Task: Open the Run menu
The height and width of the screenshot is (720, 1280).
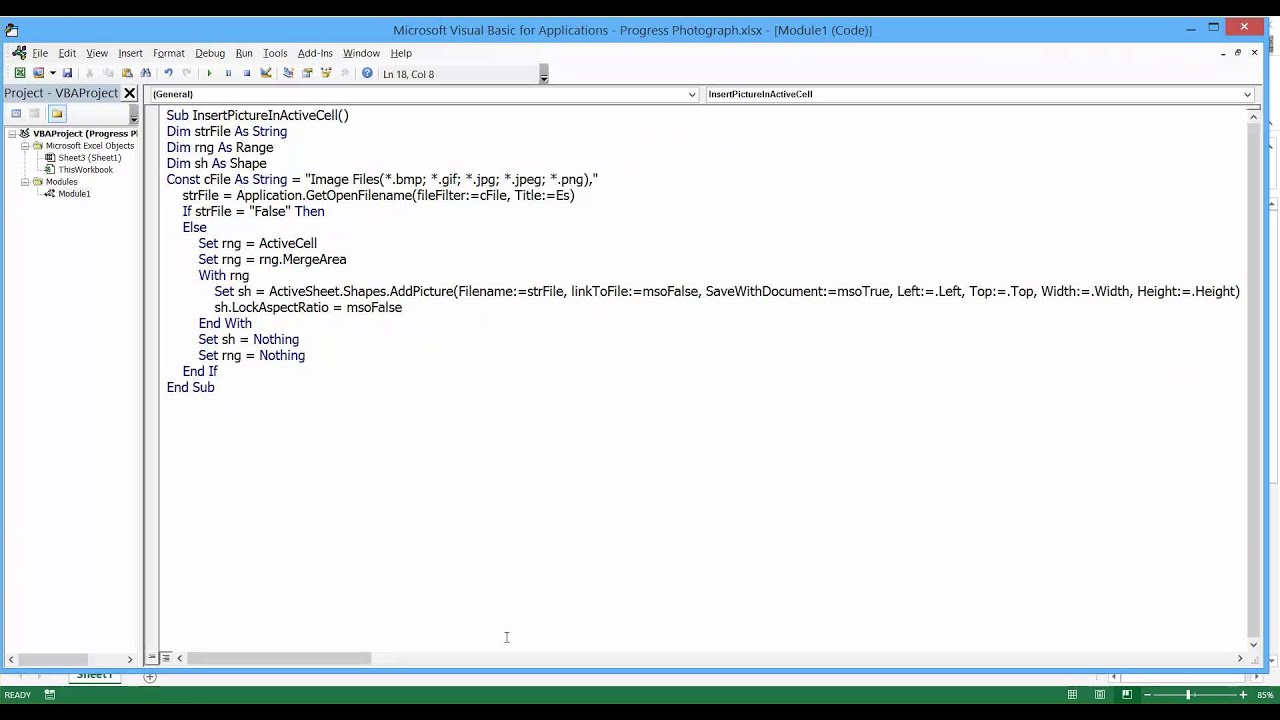Action: (x=244, y=53)
